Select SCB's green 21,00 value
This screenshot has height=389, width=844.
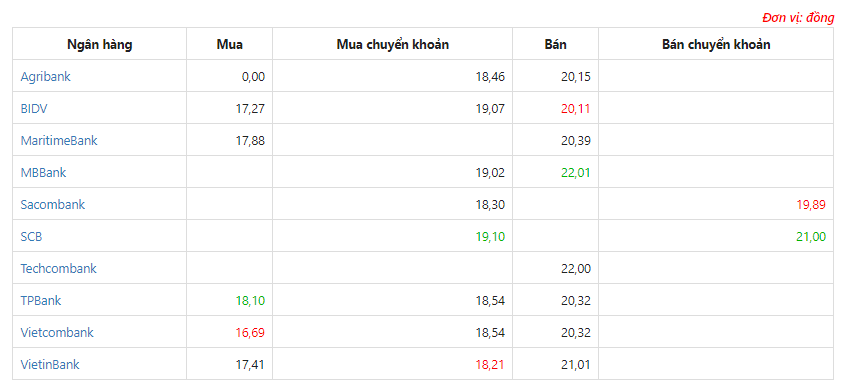click(x=811, y=237)
